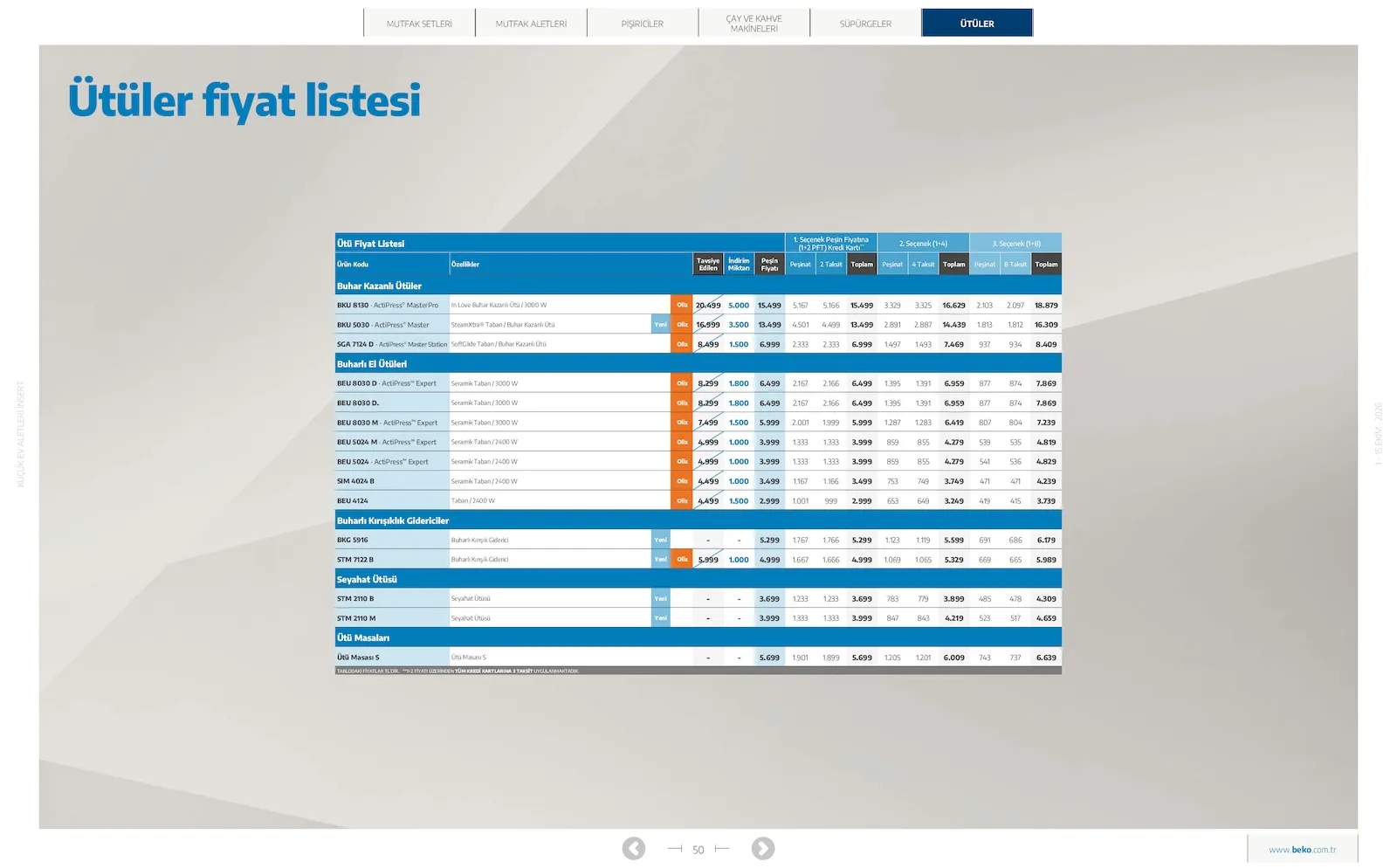Click the 'Buhar Kazanlı Ütüler' section header
1397x868 pixels.
tap(379, 286)
